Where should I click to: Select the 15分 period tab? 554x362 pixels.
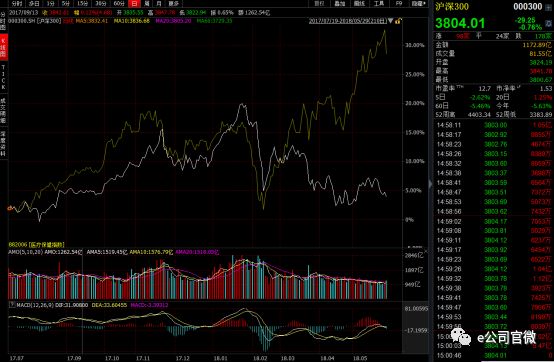(82, 4)
